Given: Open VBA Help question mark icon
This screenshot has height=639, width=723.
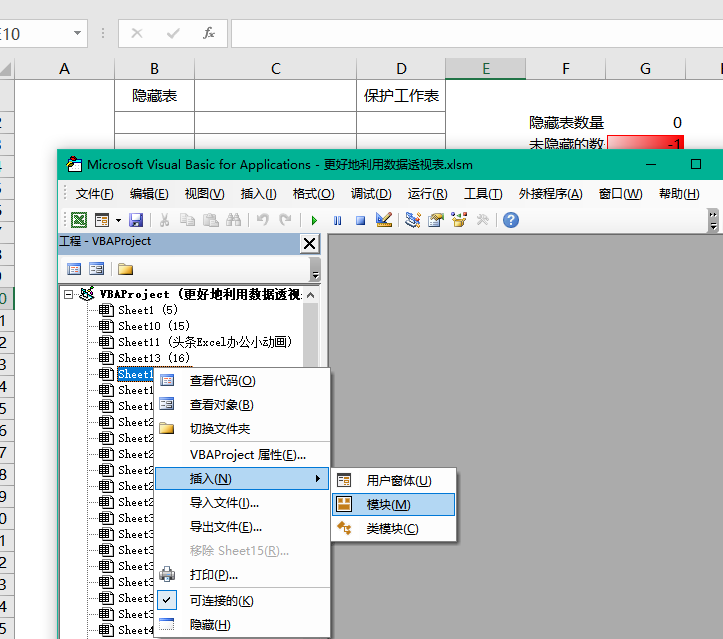Looking at the screenshot, I should pyautogui.click(x=511, y=220).
